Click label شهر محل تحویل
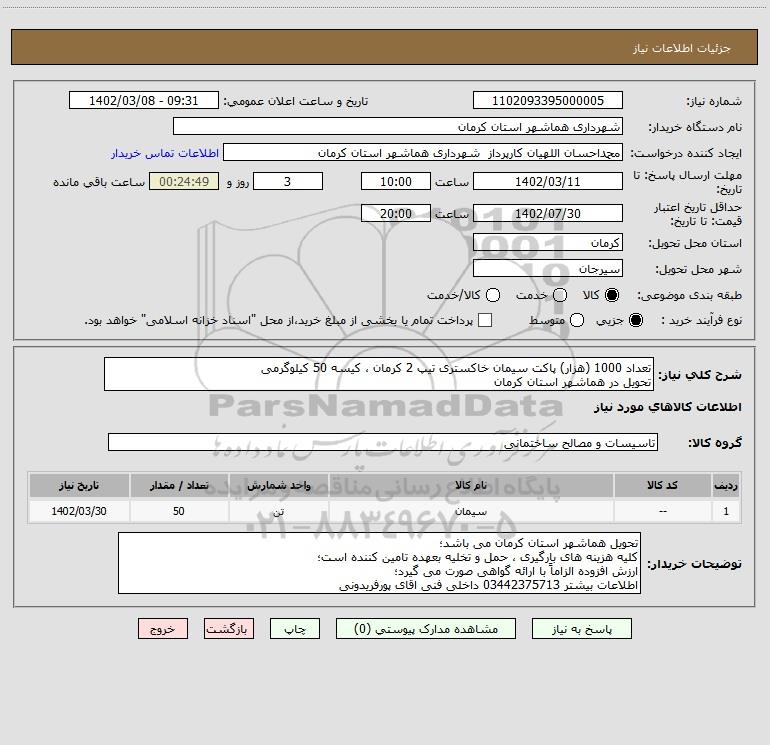770x745 pixels. pyautogui.click(x=699, y=270)
